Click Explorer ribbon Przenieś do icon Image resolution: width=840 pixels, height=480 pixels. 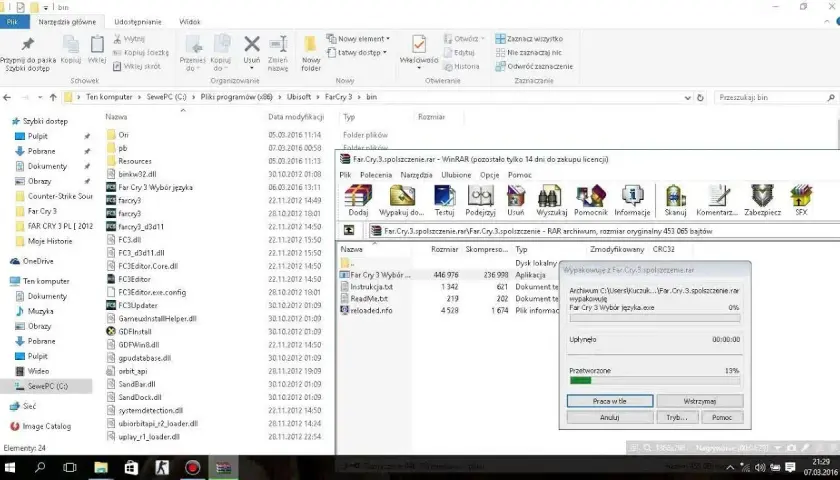coord(192,44)
